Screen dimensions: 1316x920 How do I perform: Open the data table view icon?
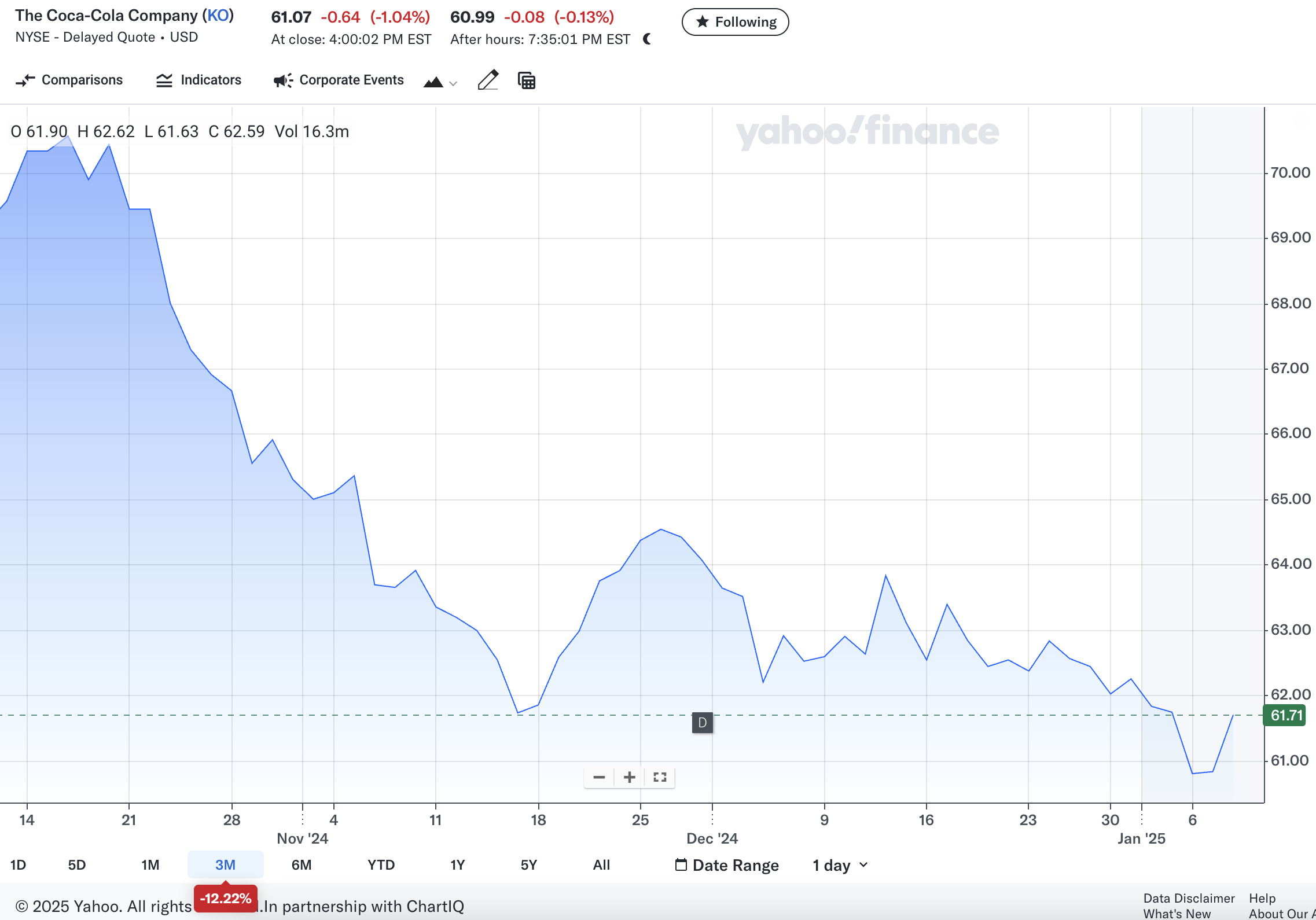[526, 80]
